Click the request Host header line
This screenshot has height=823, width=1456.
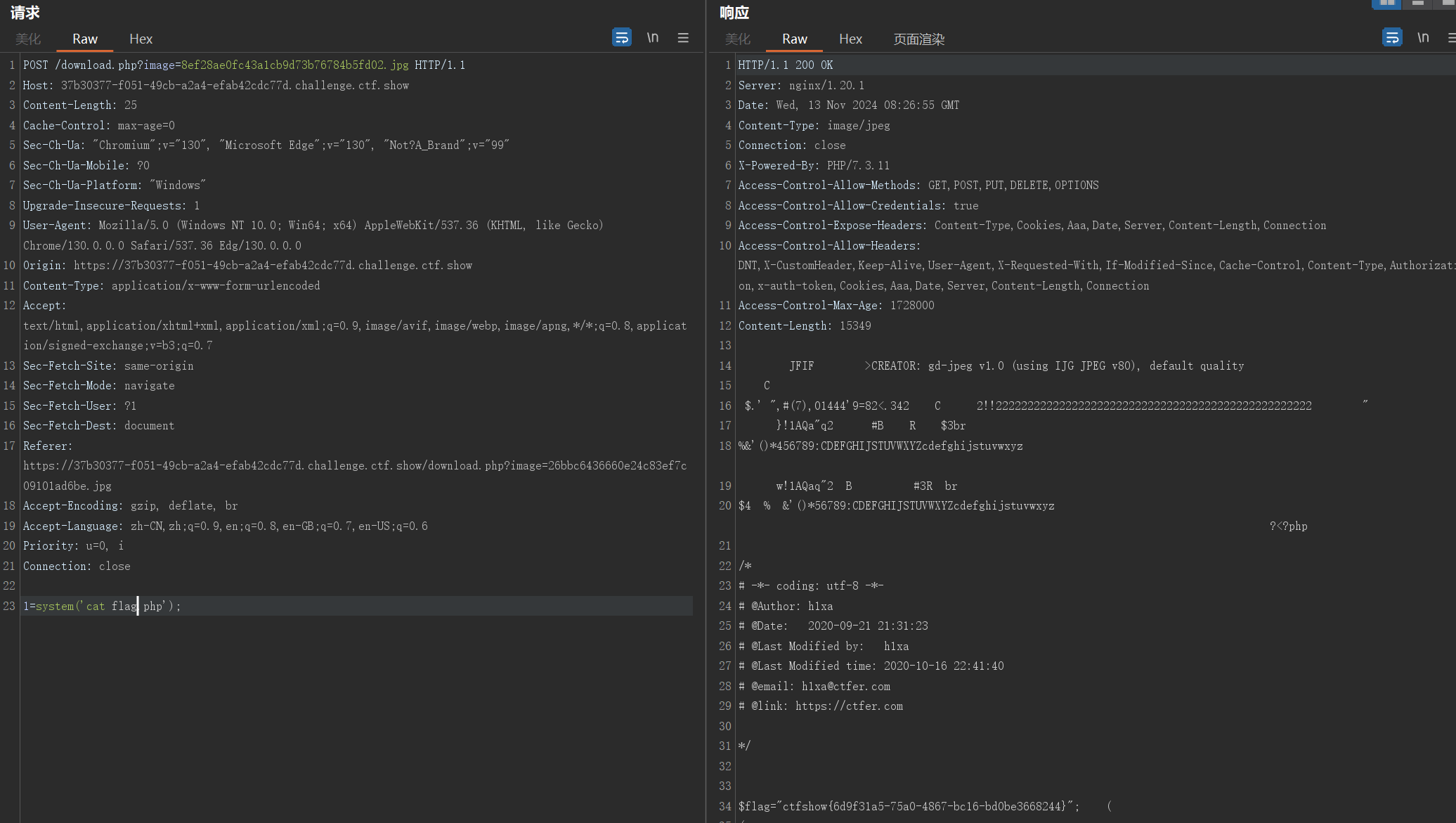216,86
